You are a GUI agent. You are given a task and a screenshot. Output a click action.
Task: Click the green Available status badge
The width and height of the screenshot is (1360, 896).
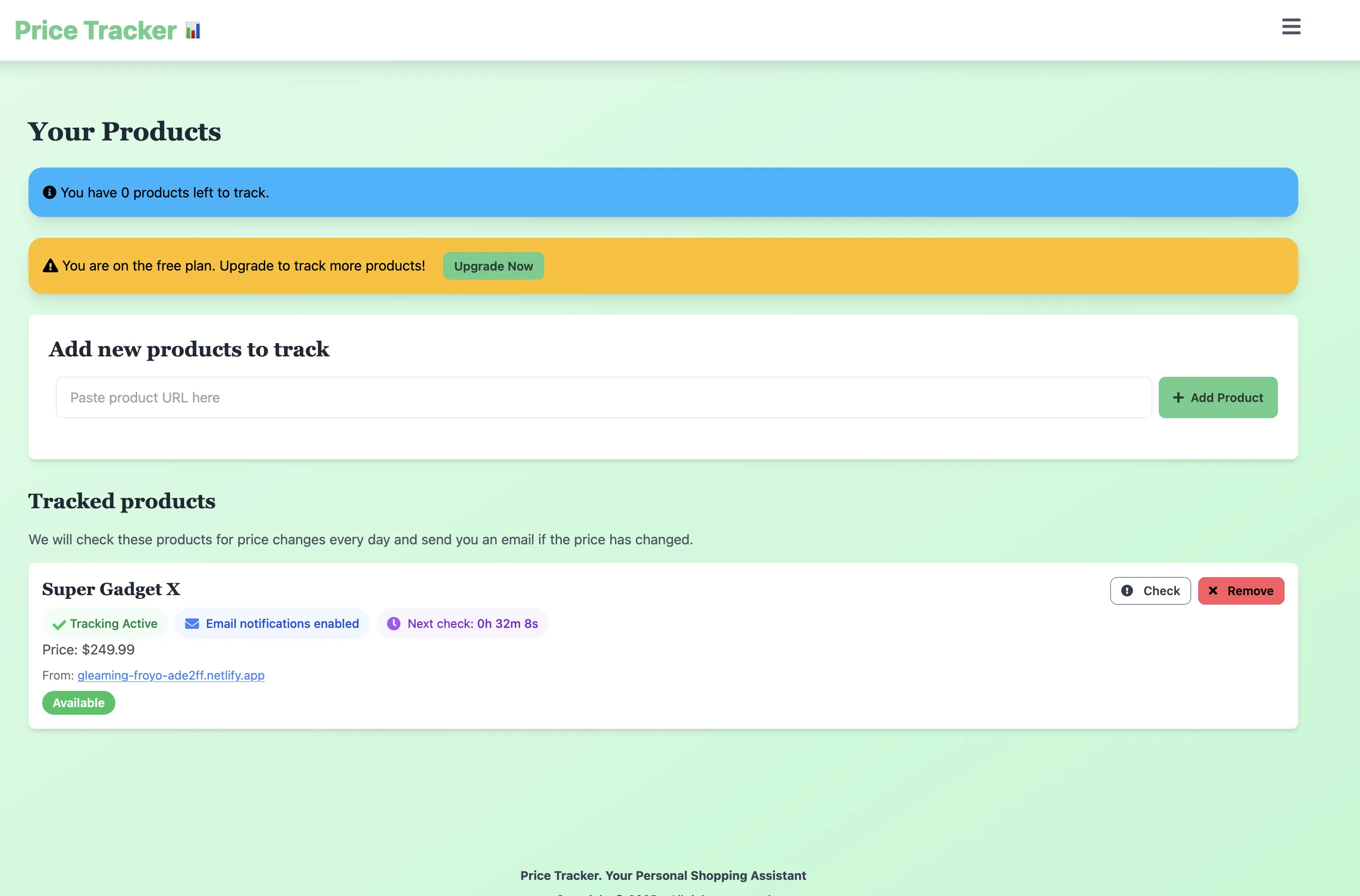pos(79,703)
